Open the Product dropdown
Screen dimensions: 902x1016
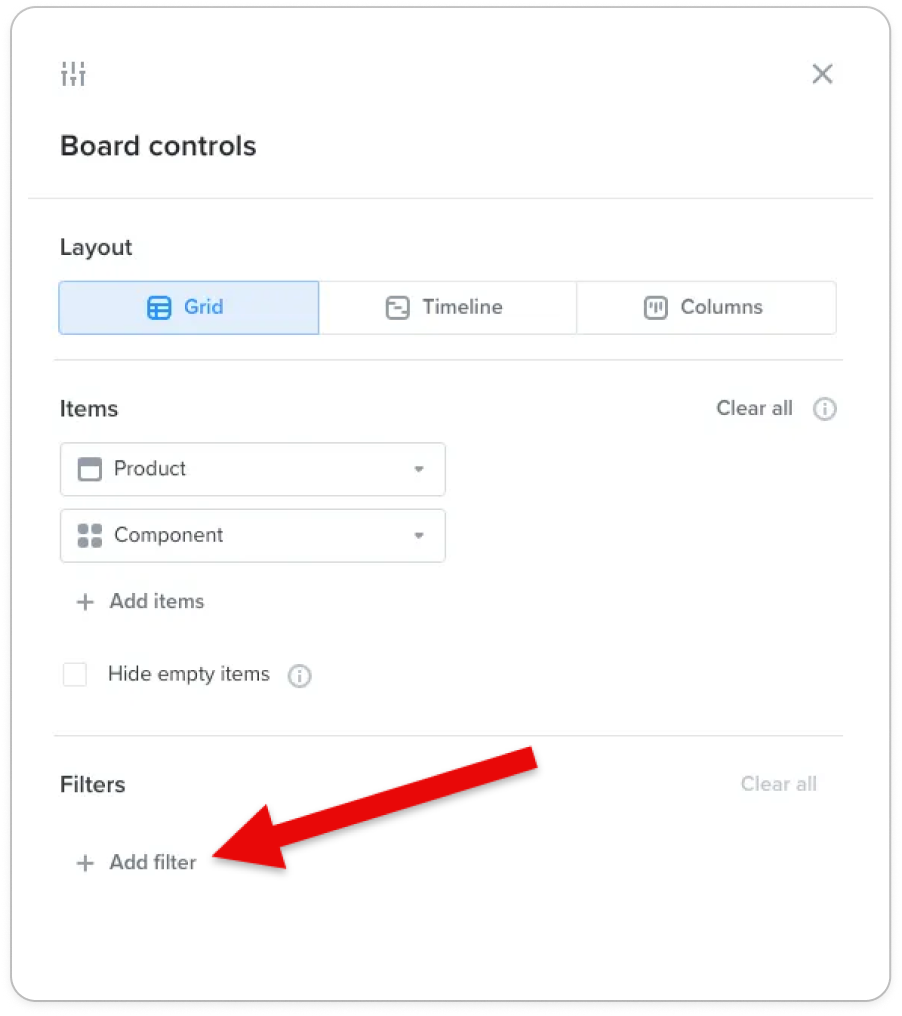tap(253, 469)
